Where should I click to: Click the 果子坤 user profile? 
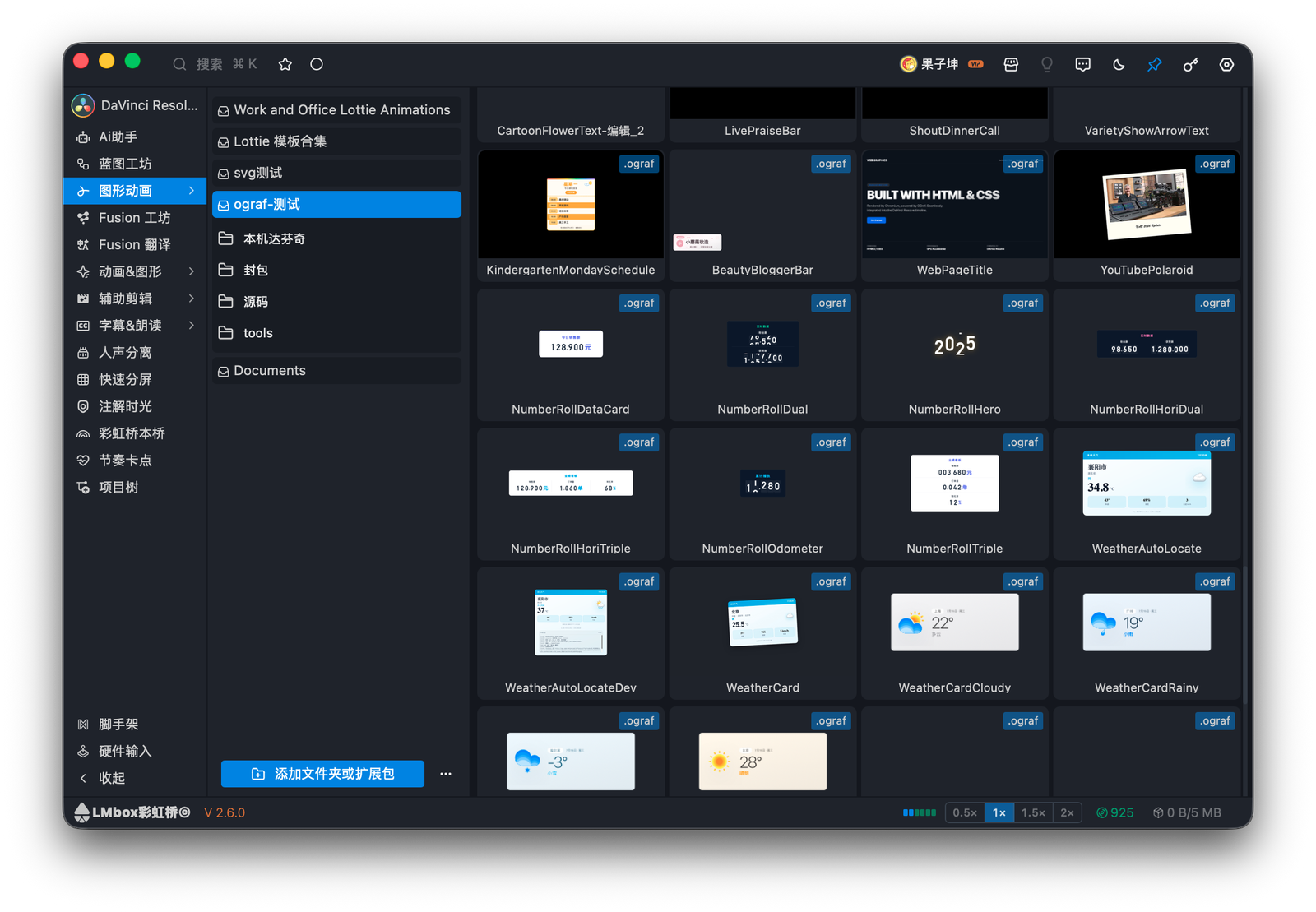[942, 64]
